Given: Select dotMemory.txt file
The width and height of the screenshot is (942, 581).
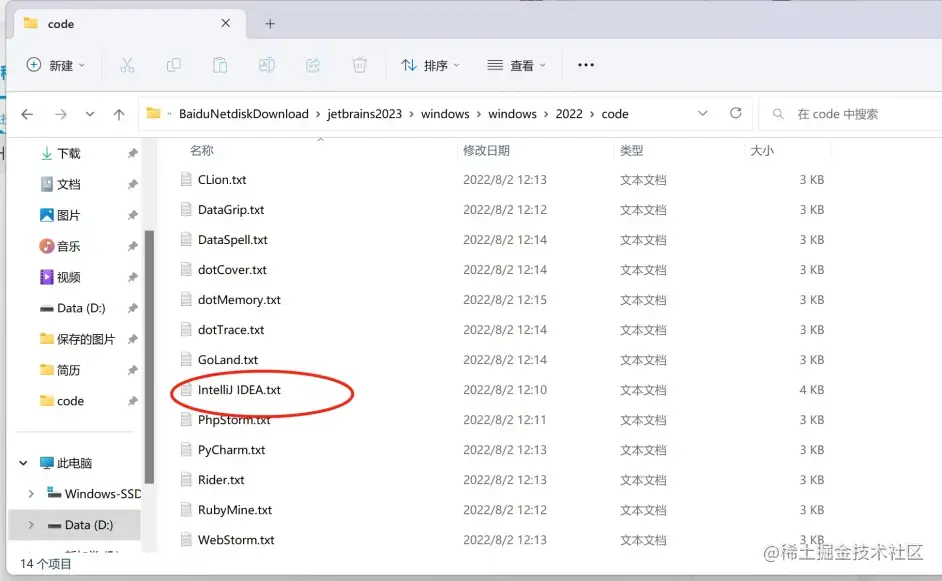Looking at the screenshot, I should coord(239,299).
